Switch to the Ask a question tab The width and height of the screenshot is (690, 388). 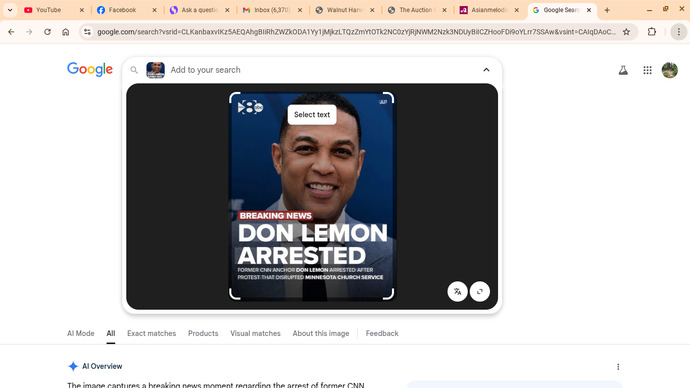200,10
